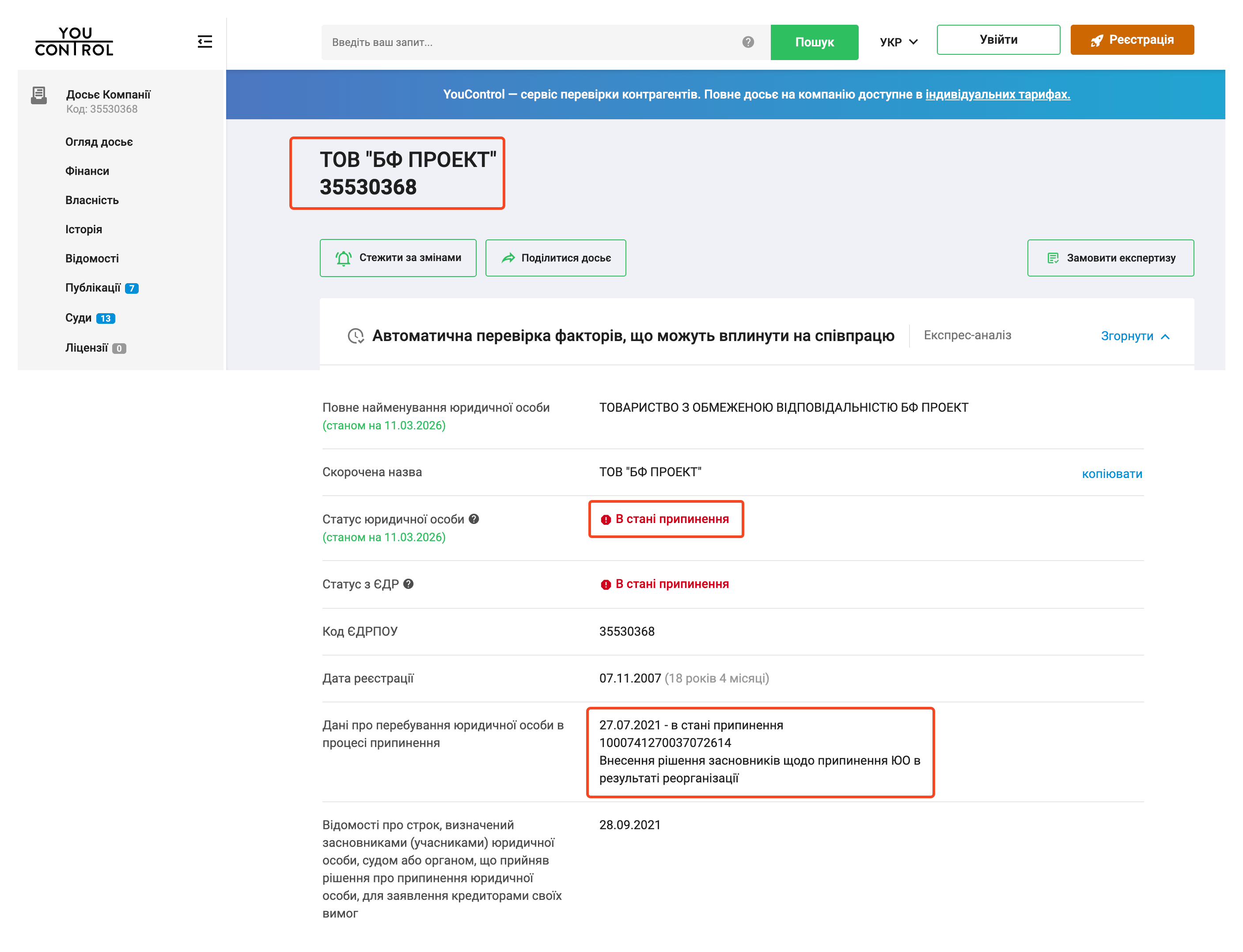The image size is (1243, 952).
Task: Click the share arrow on Поділитися досьє
Action: pos(509,258)
